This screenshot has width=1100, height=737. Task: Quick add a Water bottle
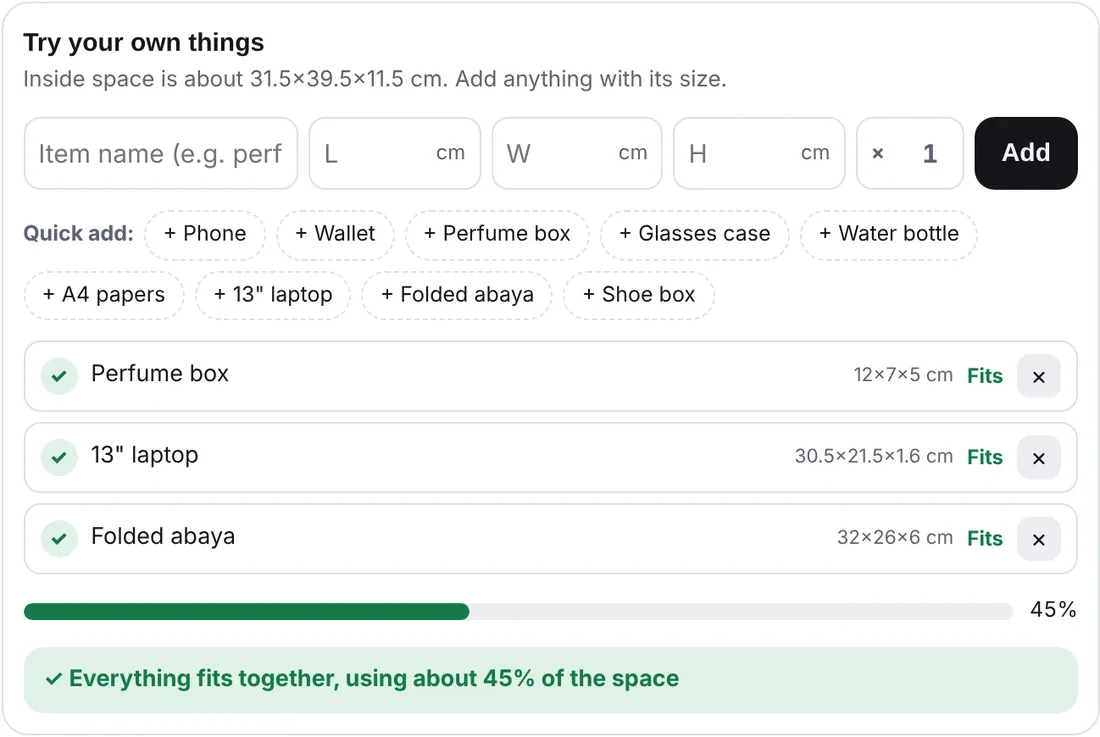(x=889, y=234)
